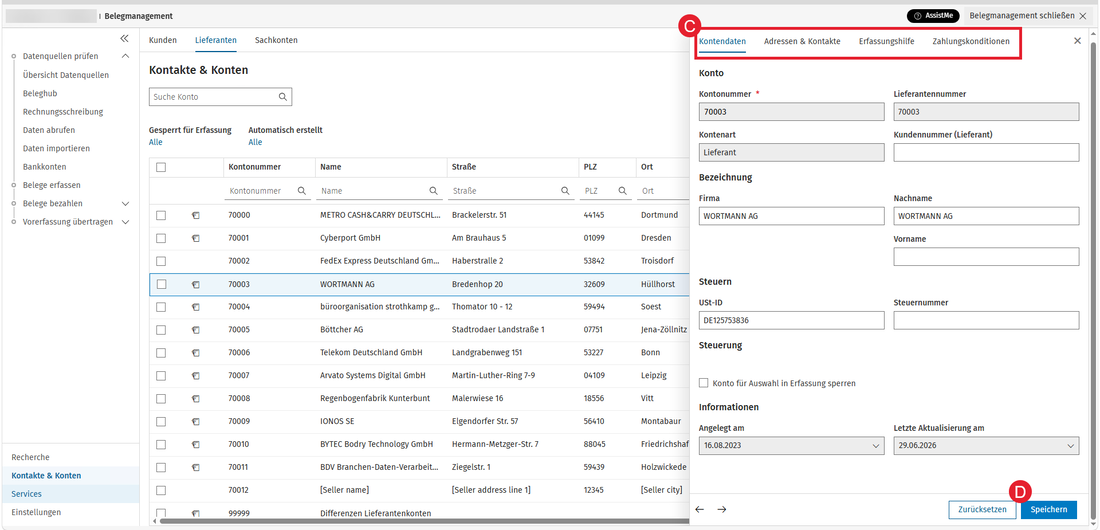Go to next account with right arrow

[x=722, y=510]
